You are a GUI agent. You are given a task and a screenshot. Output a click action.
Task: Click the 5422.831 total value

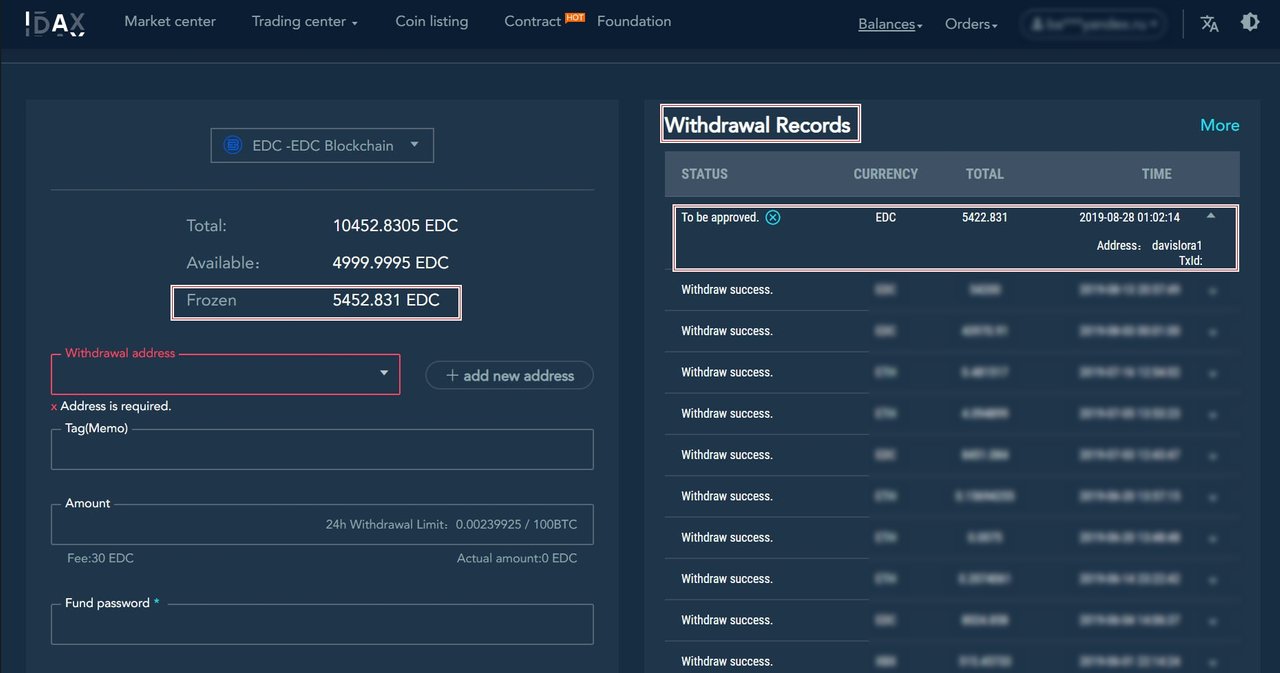(x=985, y=217)
